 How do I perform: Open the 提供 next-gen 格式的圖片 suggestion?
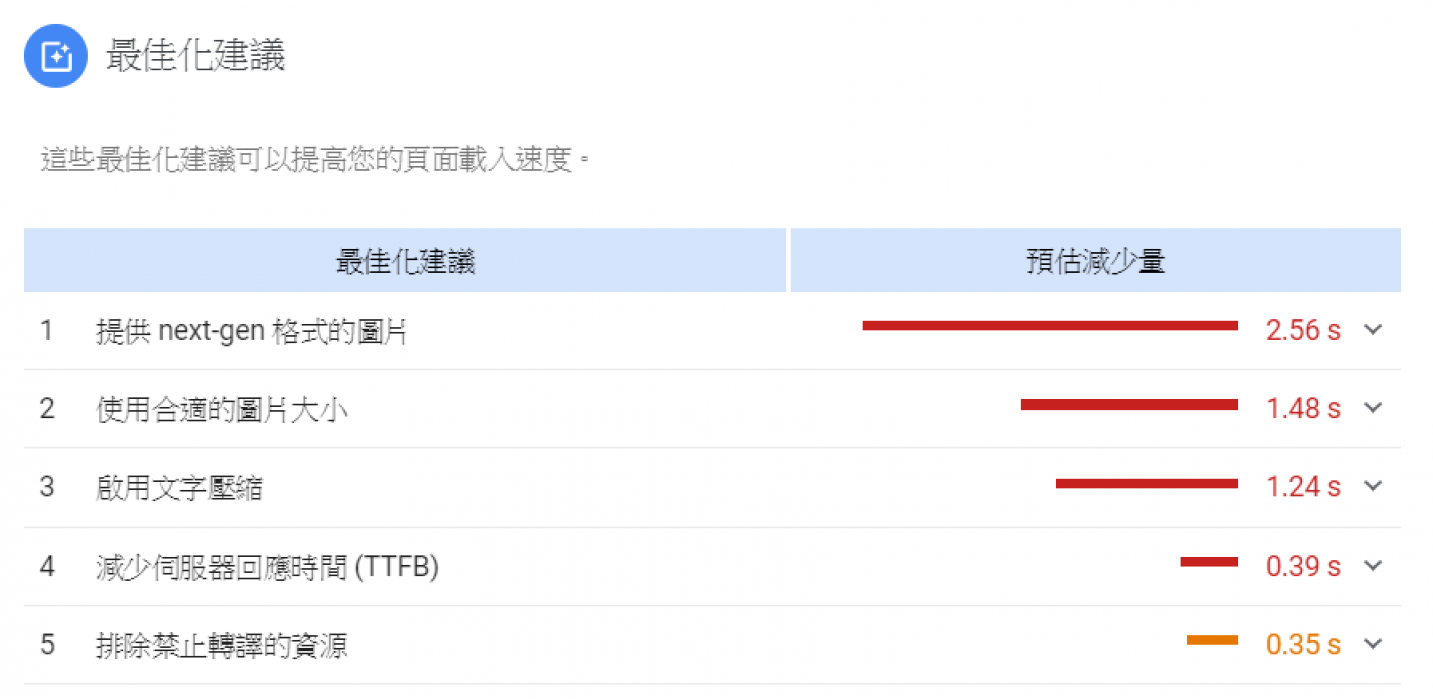[252, 331]
